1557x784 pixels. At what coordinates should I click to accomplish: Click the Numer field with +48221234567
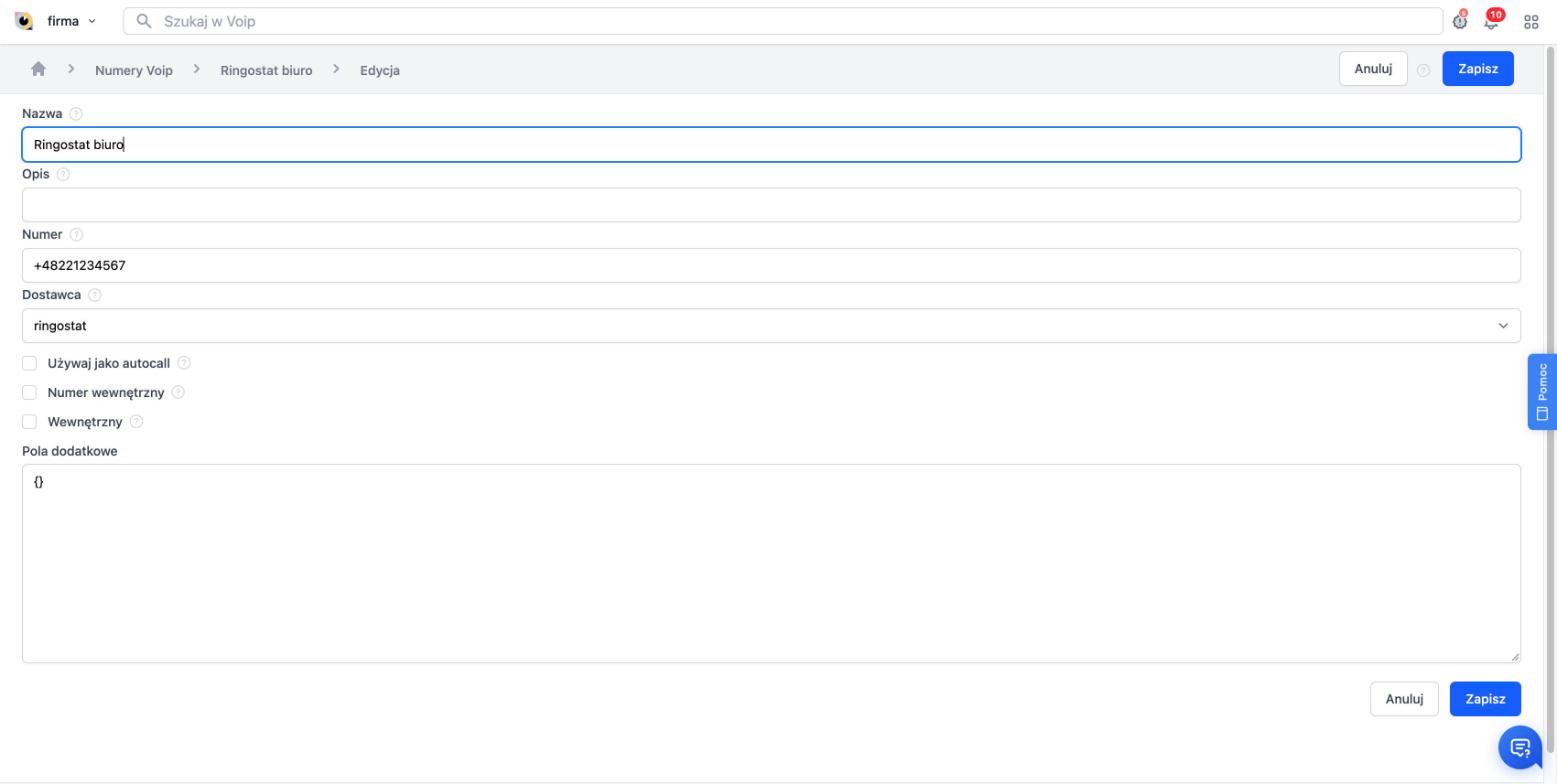click(771, 265)
